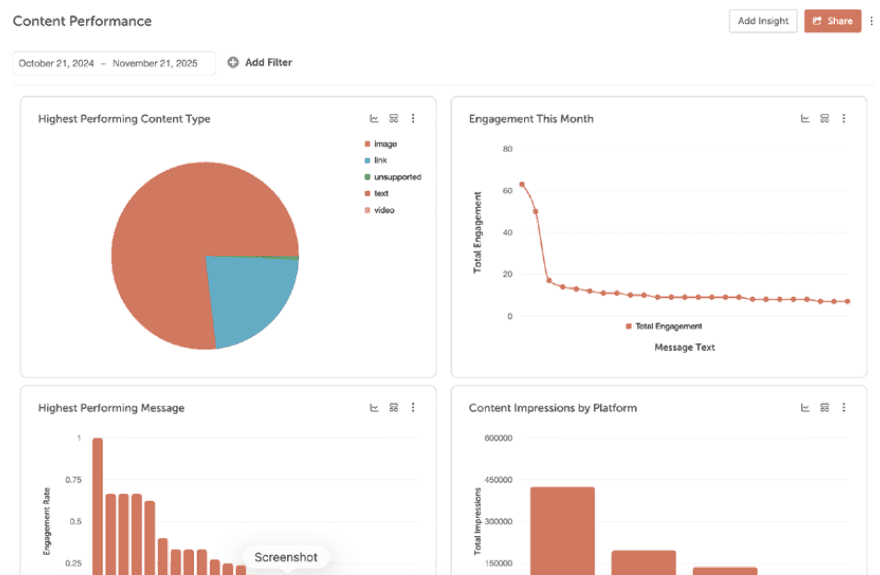Viewport: 880px width, 575px height.
Task: Open kebab menu on Highest Performing Content Type
Action: [413, 118]
